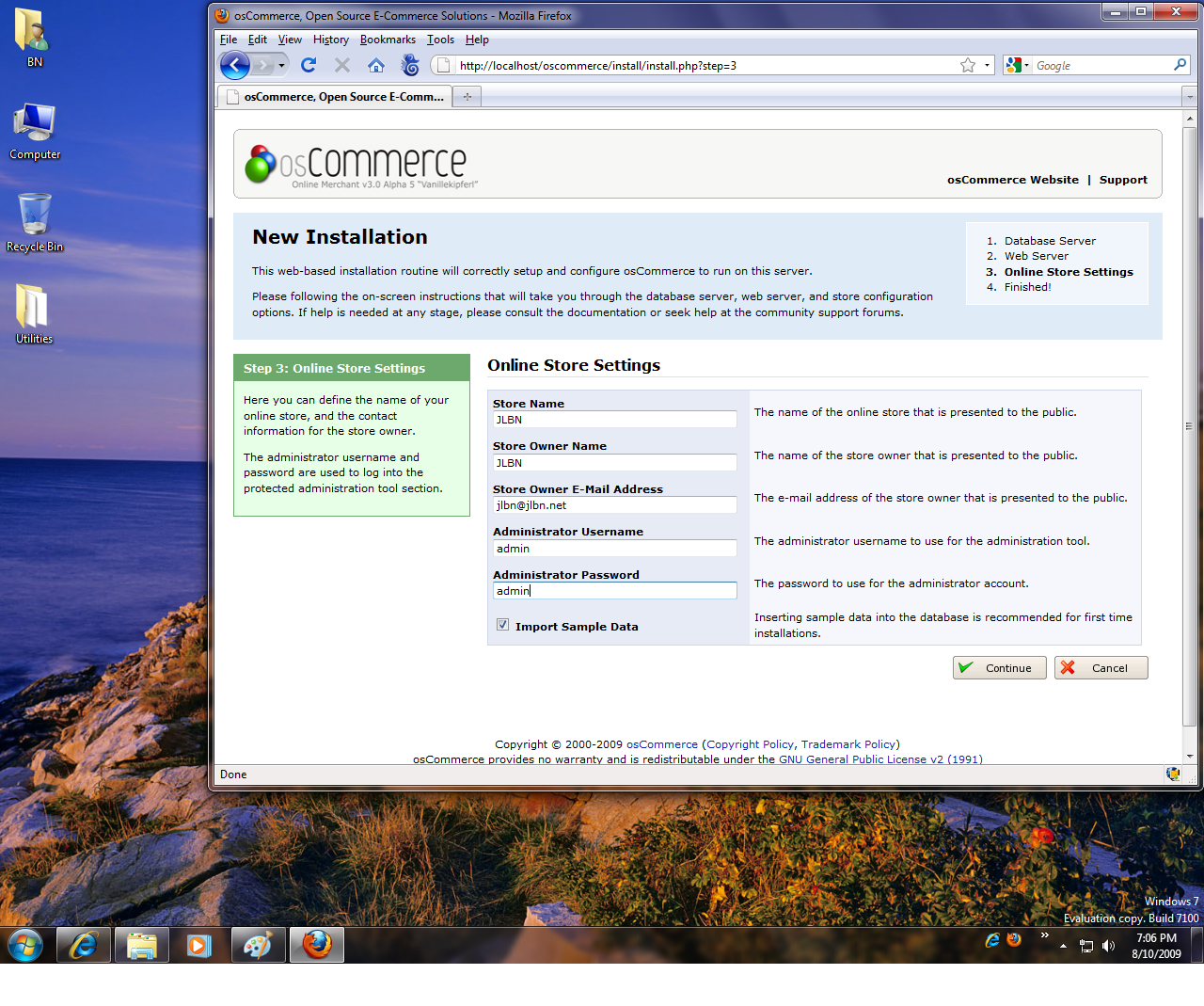This screenshot has height=1006, width=1204.
Task: Click the Cancel button
Action: tap(1101, 668)
